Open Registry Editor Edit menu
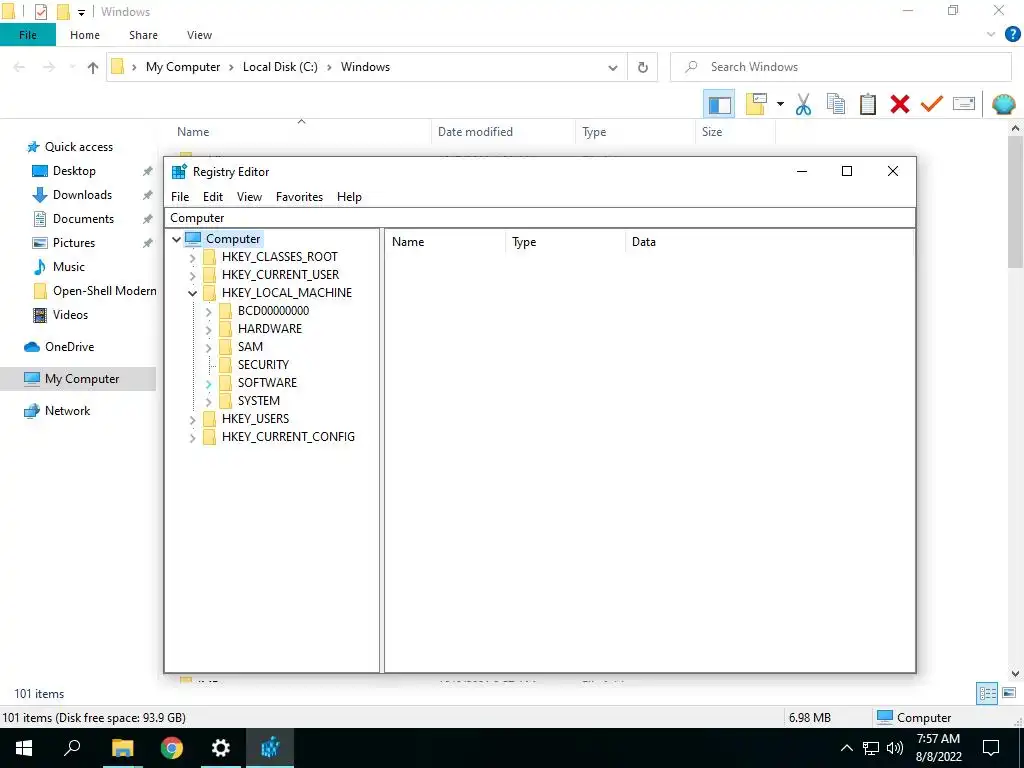This screenshot has width=1024, height=768. tap(213, 197)
